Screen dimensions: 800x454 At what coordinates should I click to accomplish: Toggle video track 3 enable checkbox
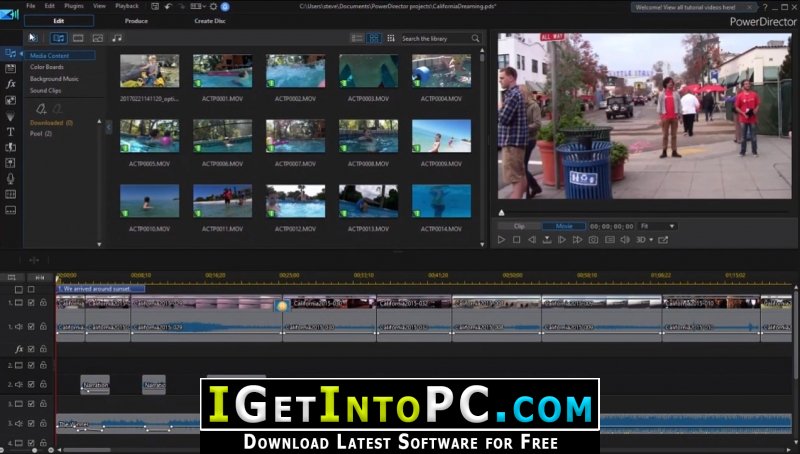click(x=31, y=404)
